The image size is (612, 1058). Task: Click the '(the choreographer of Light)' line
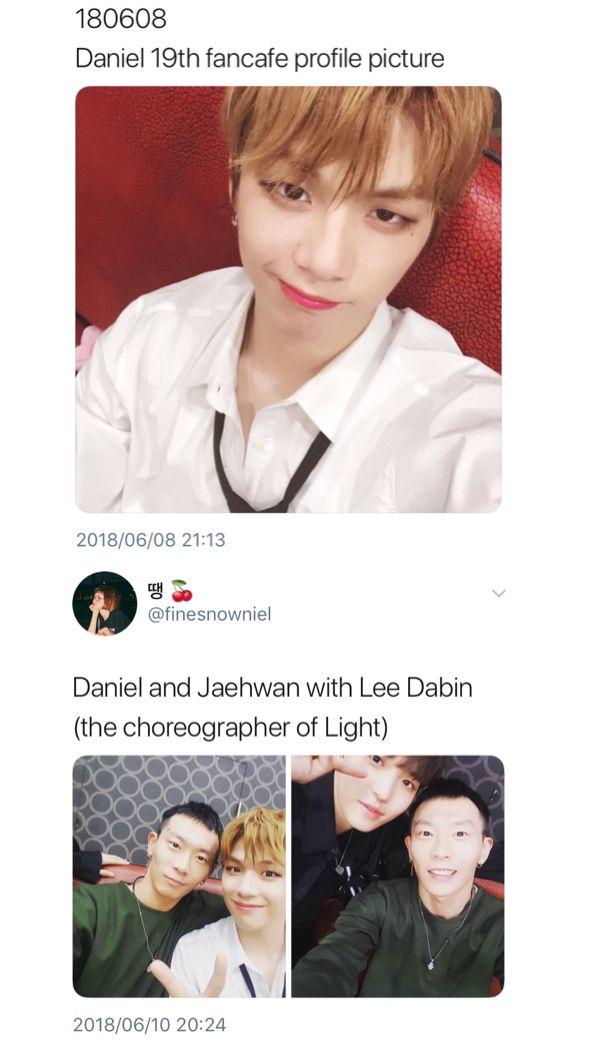[230, 727]
